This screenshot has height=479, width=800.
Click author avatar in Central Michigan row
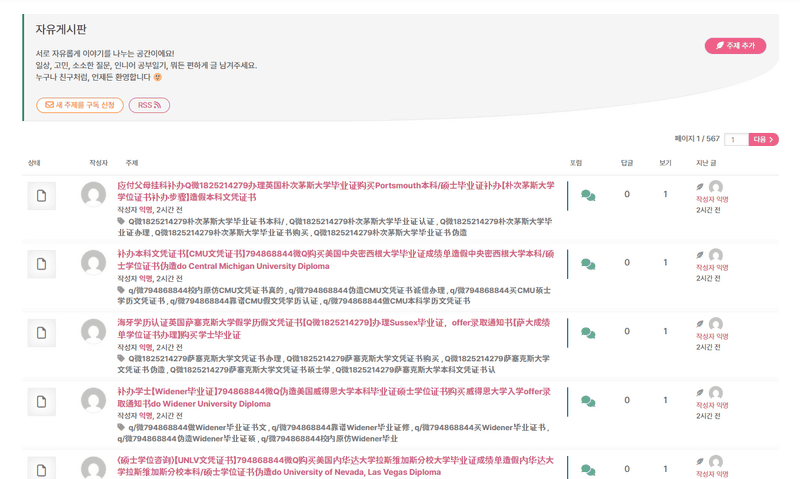[93, 263]
